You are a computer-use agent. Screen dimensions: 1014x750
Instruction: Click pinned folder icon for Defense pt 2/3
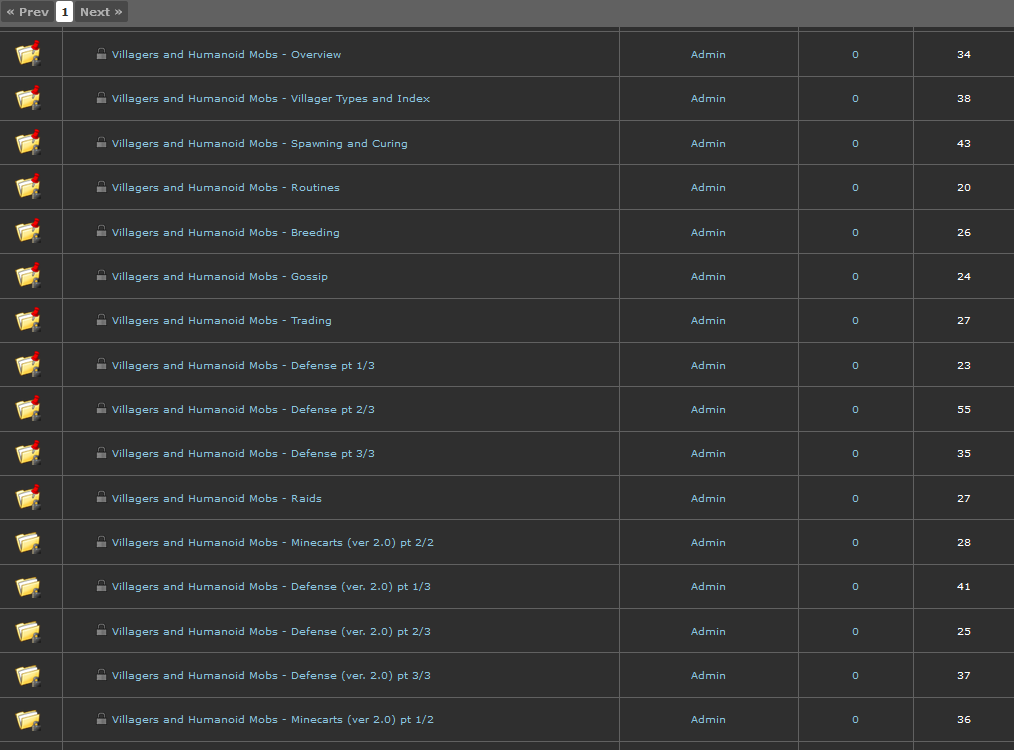[x=28, y=409]
